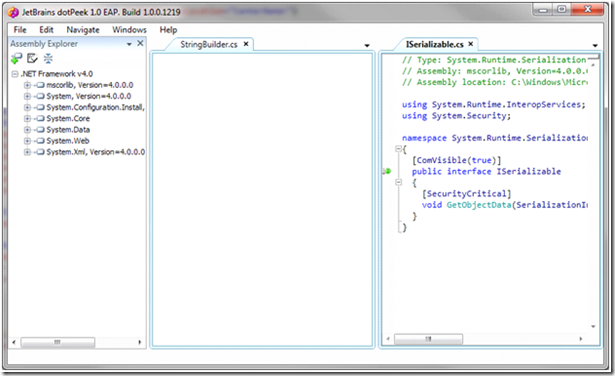
Task: Click the collapse all icon in Assembly Explorer
Action: pos(48,58)
